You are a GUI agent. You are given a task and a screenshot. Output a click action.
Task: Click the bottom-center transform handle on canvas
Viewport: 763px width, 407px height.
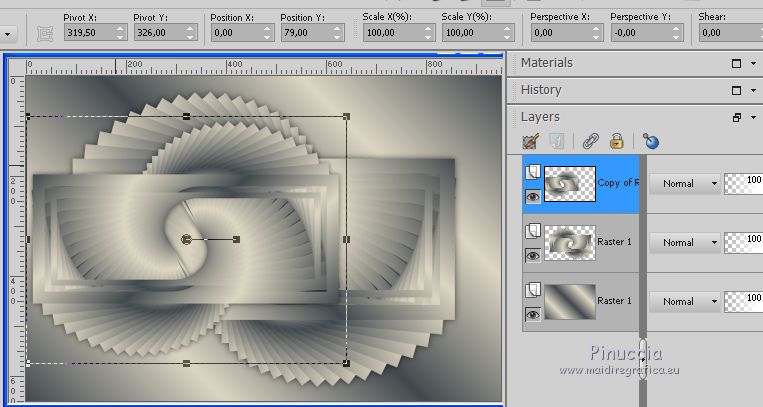click(x=186, y=363)
